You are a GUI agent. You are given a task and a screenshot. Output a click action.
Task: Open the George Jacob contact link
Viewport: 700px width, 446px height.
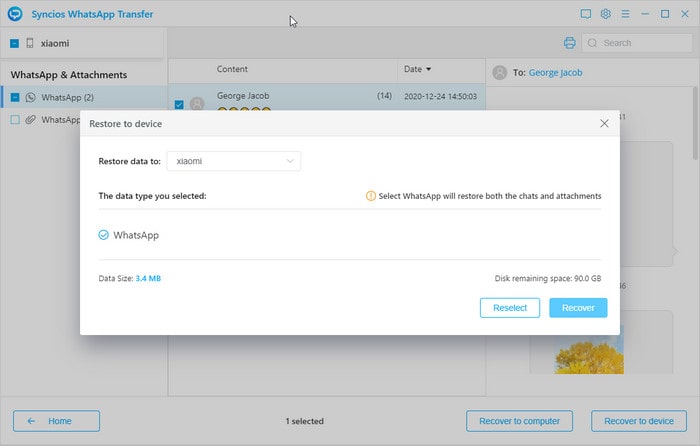tap(555, 72)
